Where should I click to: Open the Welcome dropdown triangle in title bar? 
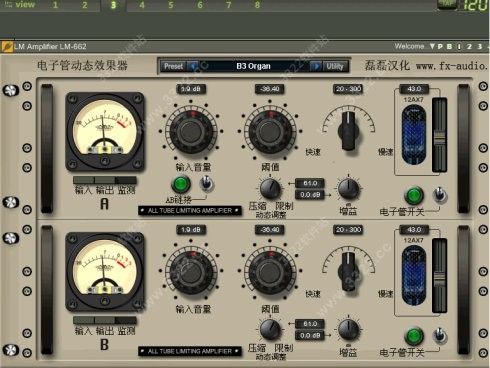coord(432,46)
